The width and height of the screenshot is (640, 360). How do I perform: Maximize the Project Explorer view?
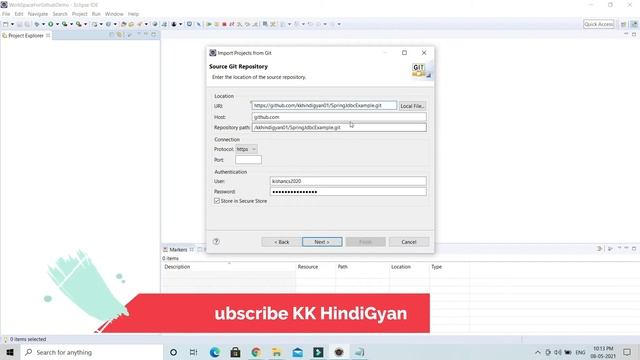click(153, 35)
